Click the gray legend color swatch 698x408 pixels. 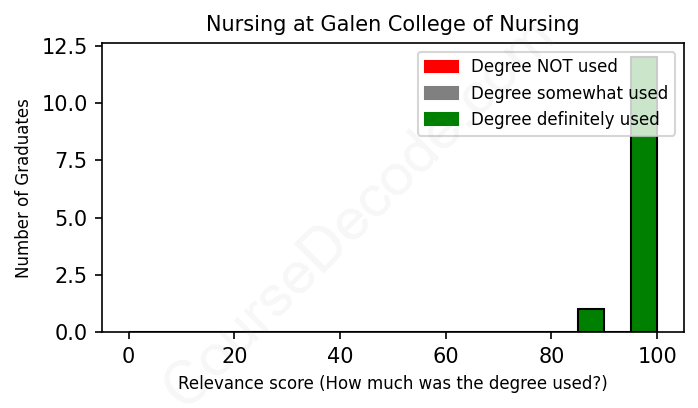click(x=441, y=93)
